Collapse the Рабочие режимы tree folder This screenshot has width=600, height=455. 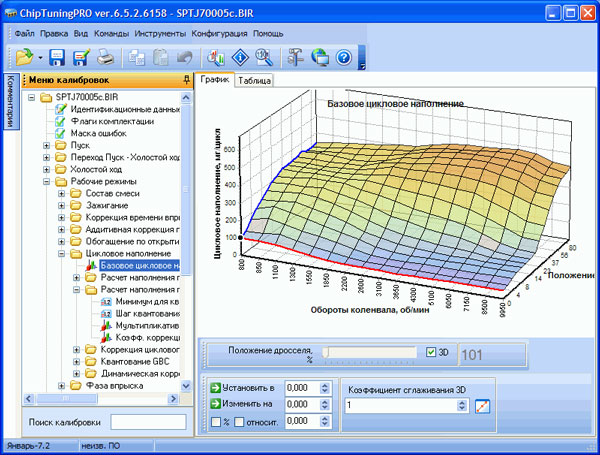click(47, 183)
